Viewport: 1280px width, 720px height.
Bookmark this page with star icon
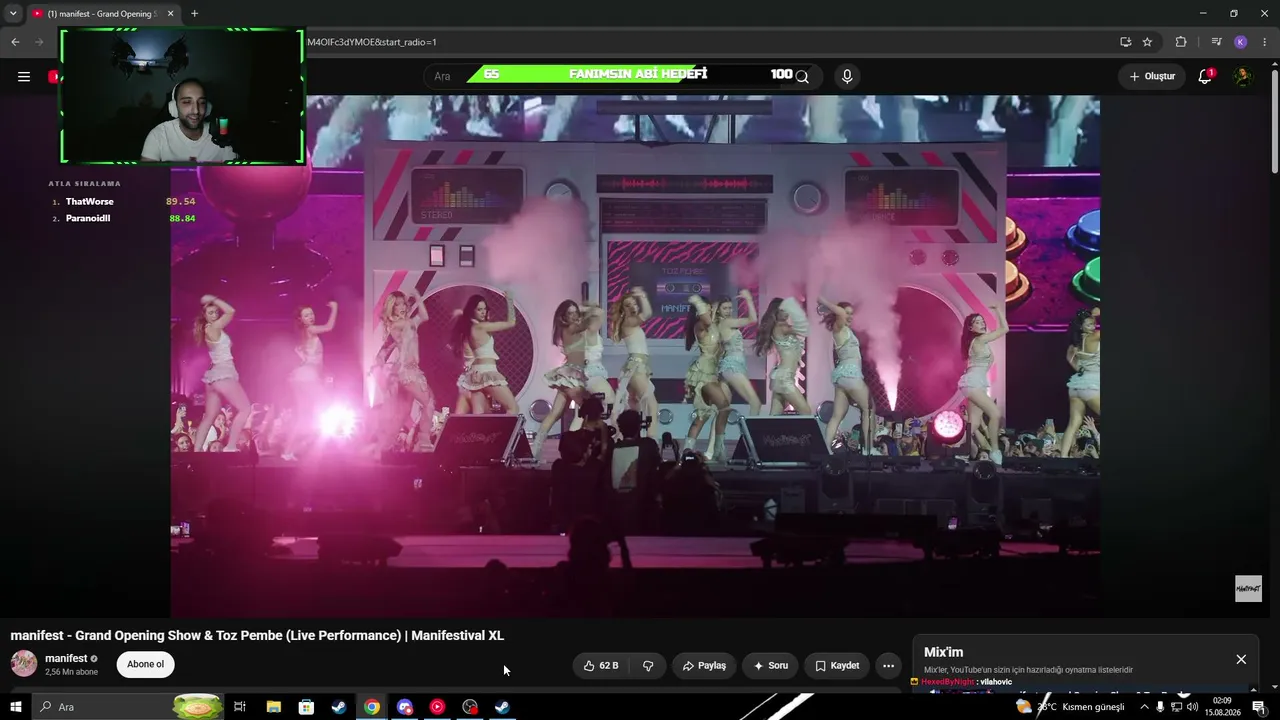click(x=1147, y=42)
